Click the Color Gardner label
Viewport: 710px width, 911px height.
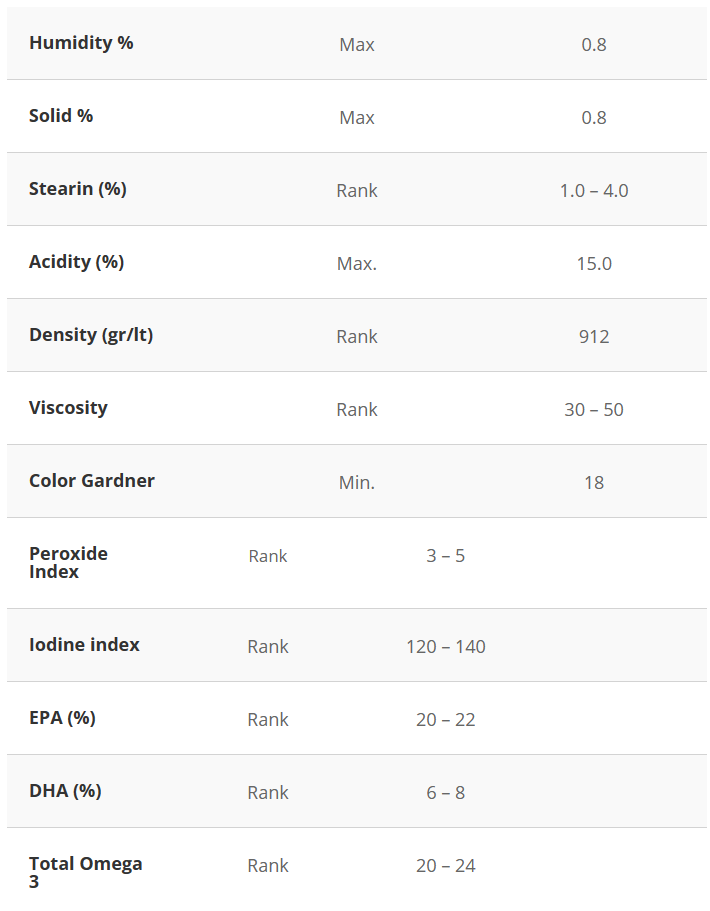(92, 481)
